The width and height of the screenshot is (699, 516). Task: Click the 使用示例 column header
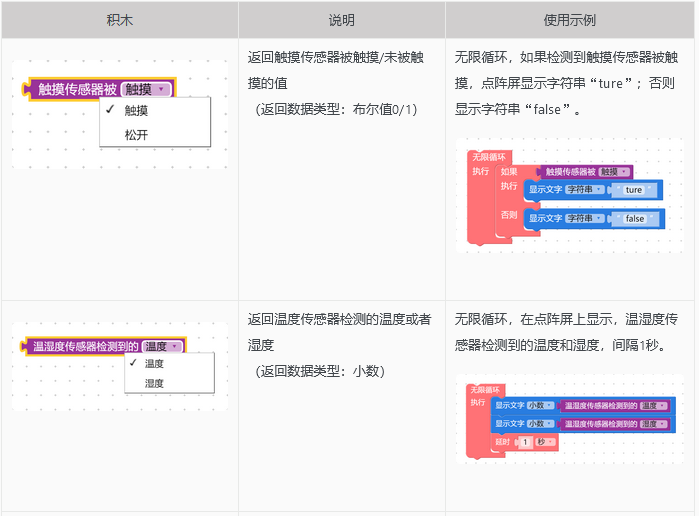(x=570, y=20)
